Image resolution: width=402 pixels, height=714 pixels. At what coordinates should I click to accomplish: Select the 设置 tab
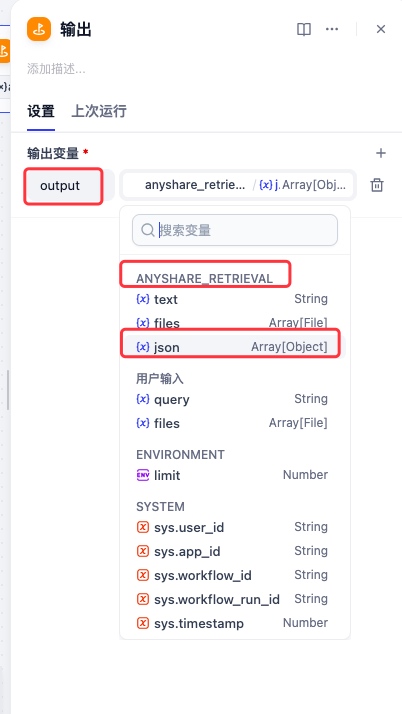pyautogui.click(x=41, y=111)
